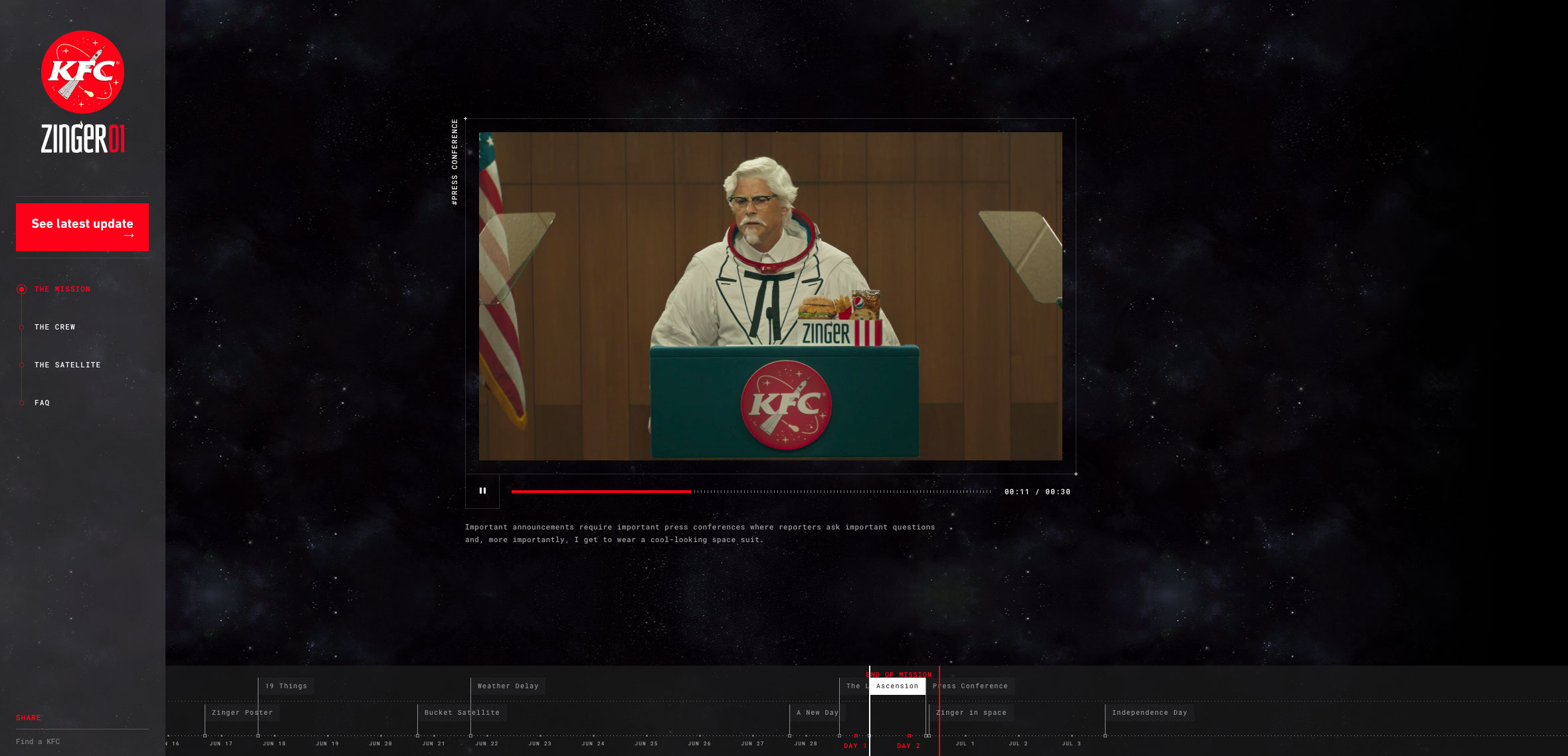This screenshot has width=1568, height=756.
Task: Click the DAY 2 label on timeline
Action: point(908,746)
